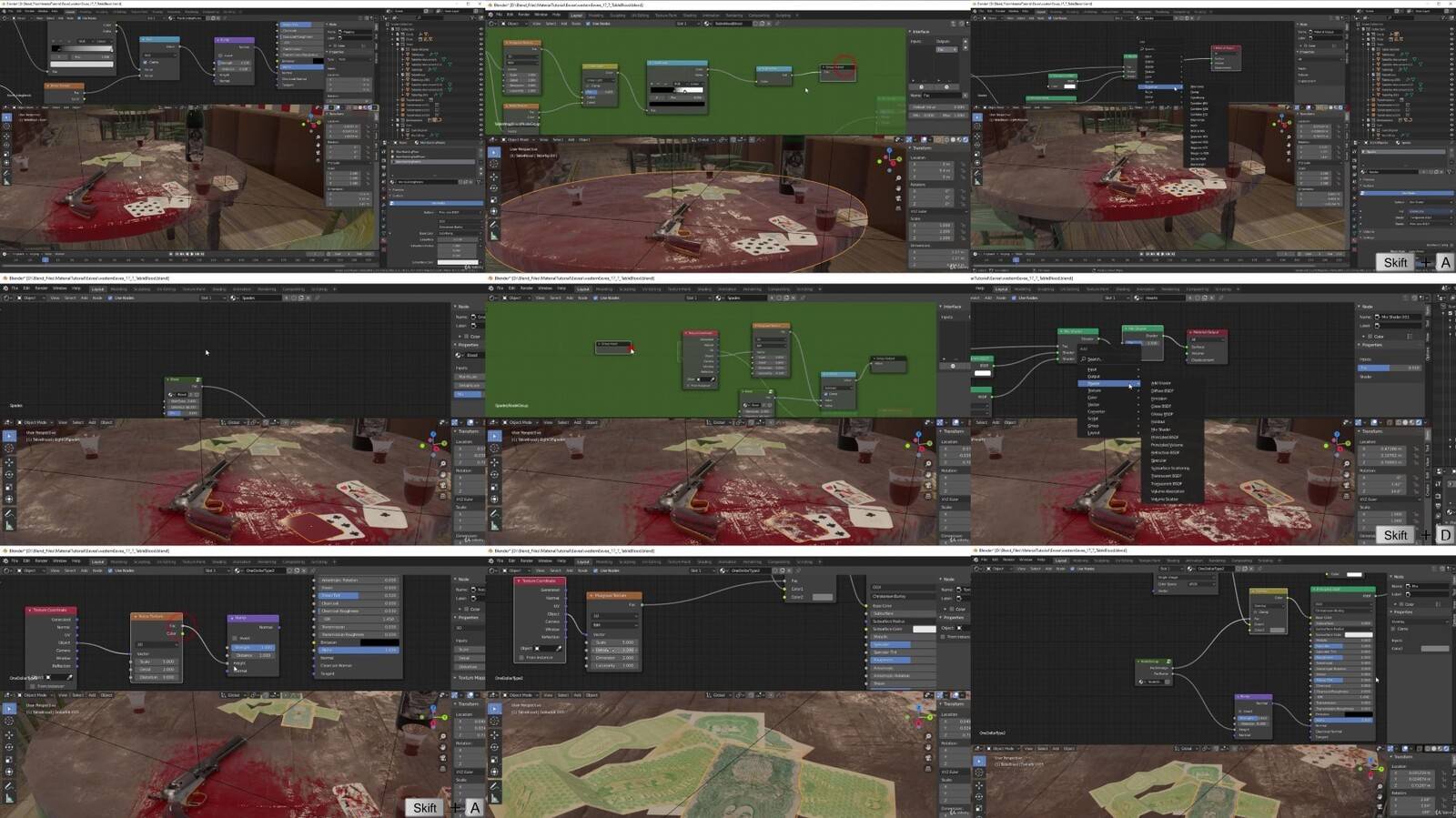Viewport: 1456px width, 818px height.
Task: Open the GGX distribution dropdown on Principled BSDF
Action: (1343, 604)
